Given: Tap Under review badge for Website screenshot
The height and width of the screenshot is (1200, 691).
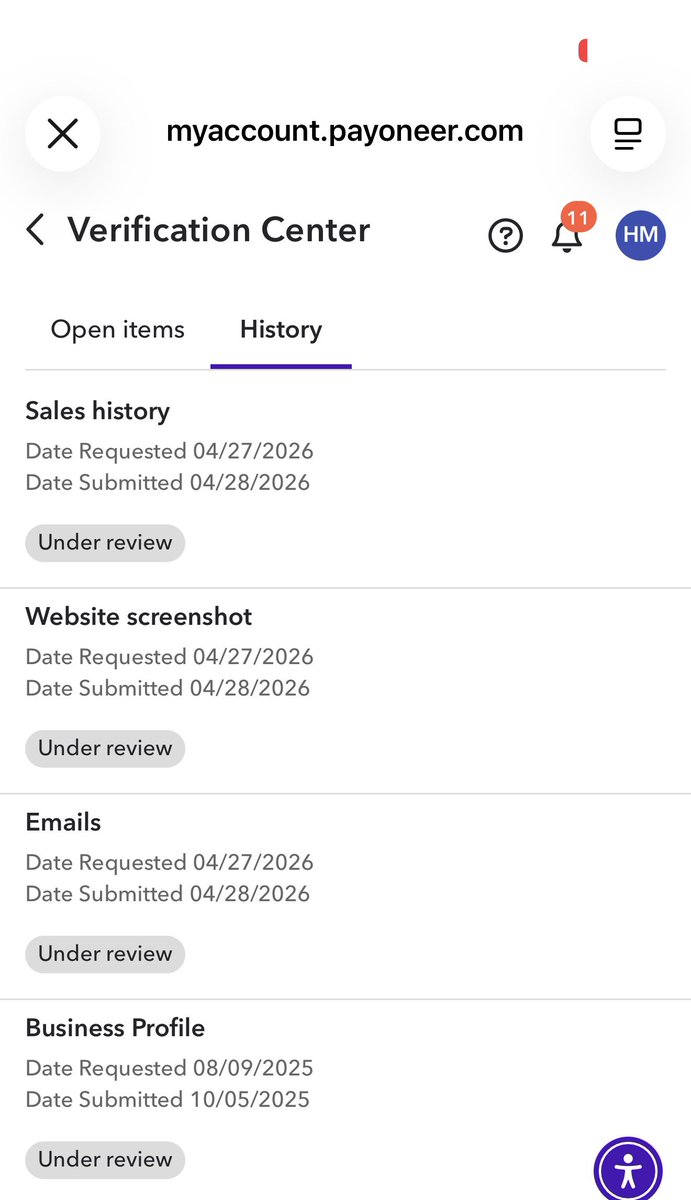Looking at the screenshot, I should coord(105,748).
